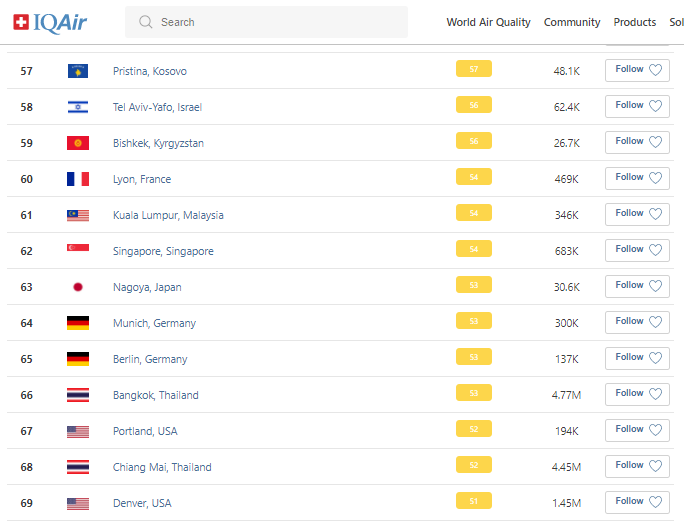Click the Malaysia flag next to Kuala Lumpur
The image size is (684, 524).
[78, 215]
